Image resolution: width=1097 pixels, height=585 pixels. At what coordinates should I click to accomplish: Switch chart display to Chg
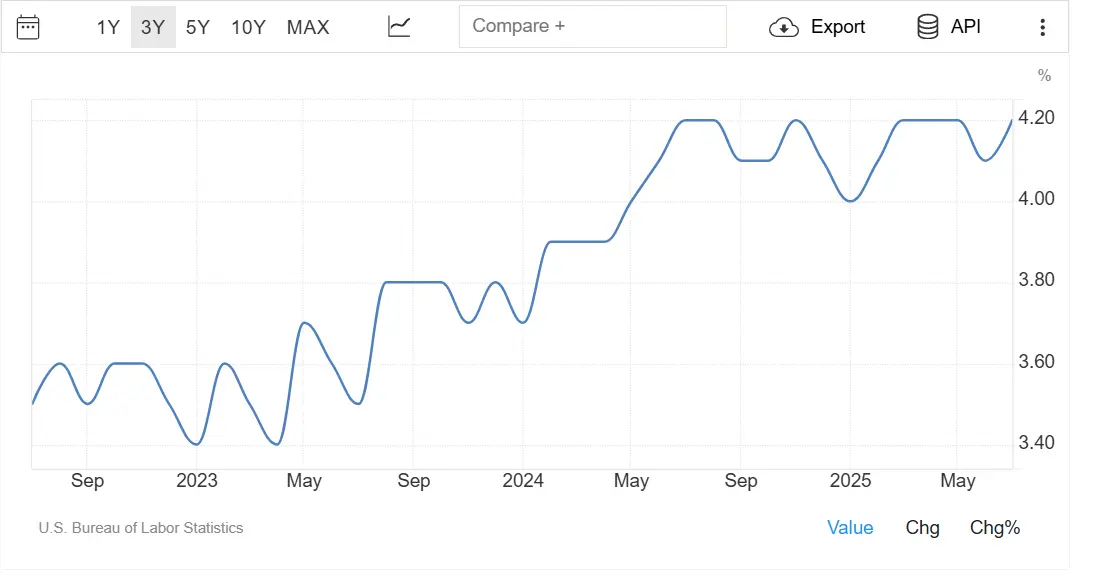(x=923, y=528)
